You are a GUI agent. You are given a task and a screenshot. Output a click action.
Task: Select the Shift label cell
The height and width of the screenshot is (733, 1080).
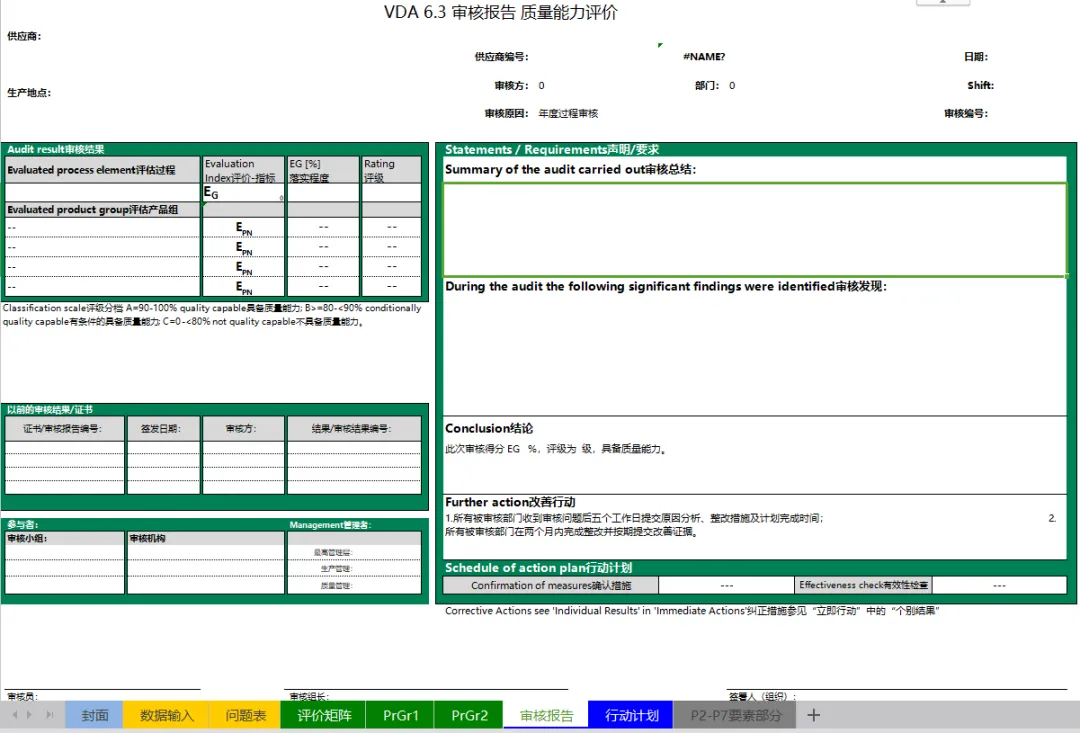[x=980, y=85]
